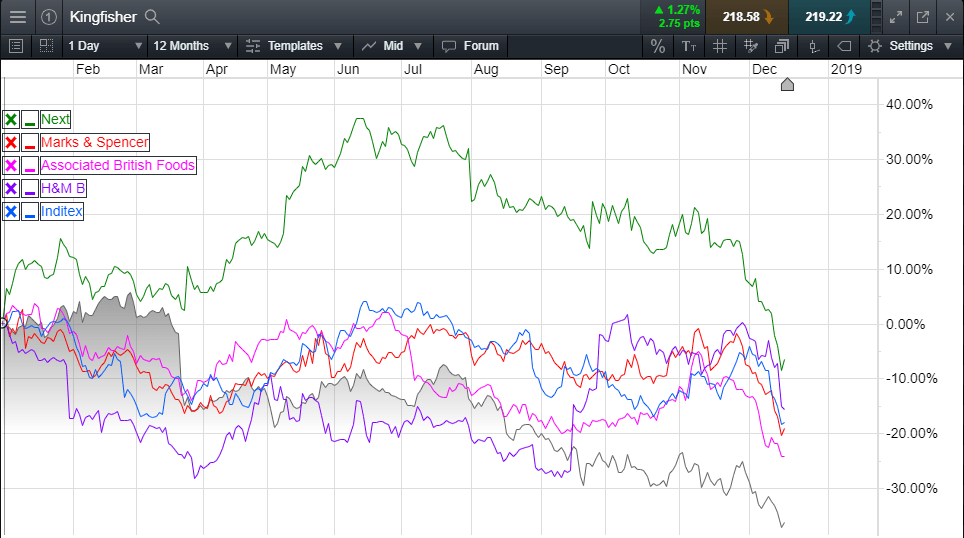Toggle the Marks & Spencer red line box
Image resolution: width=964 pixels, height=538 pixels.
tap(30, 143)
